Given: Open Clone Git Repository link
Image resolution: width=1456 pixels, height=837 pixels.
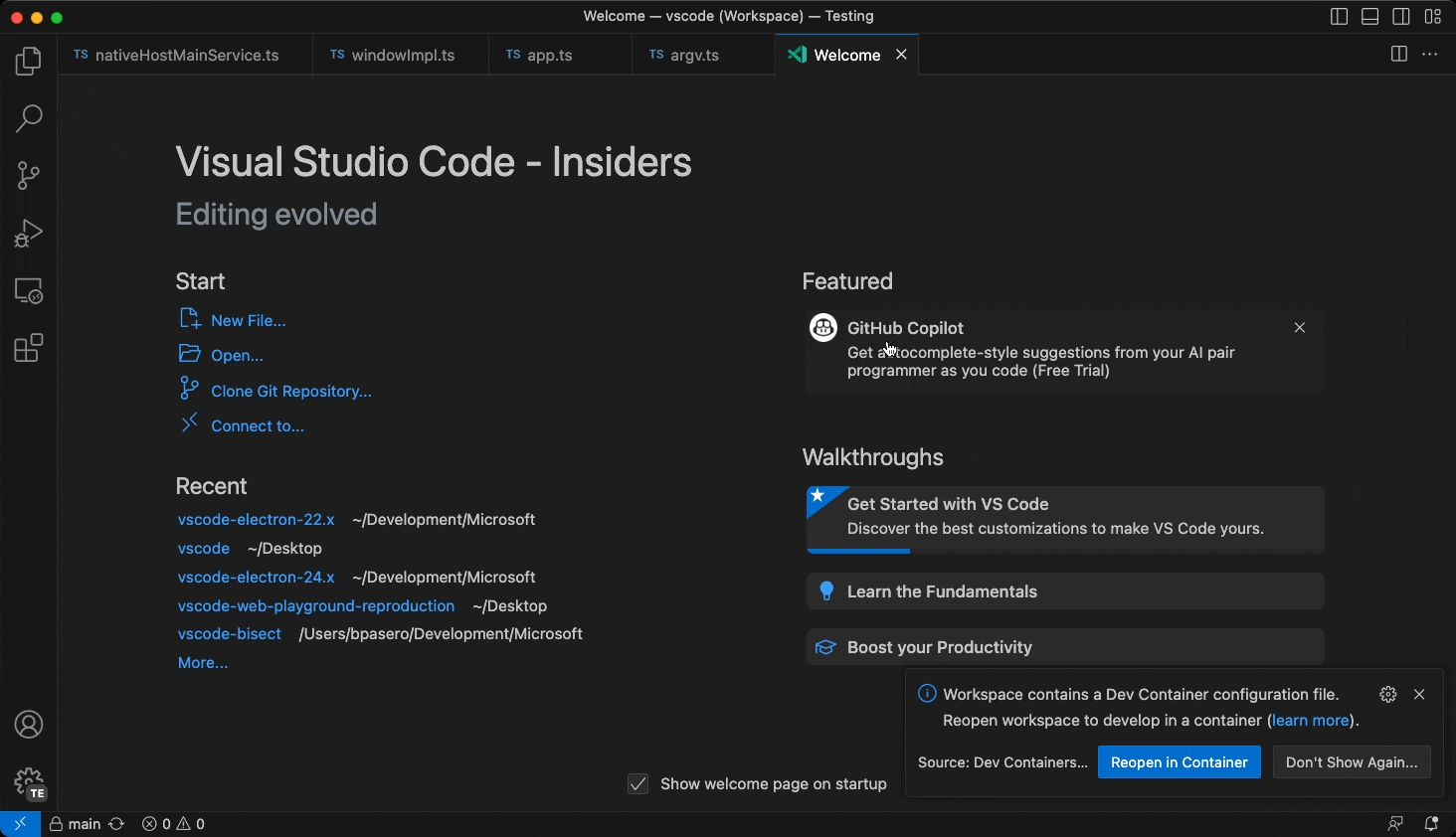Looking at the screenshot, I should (289, 391).
